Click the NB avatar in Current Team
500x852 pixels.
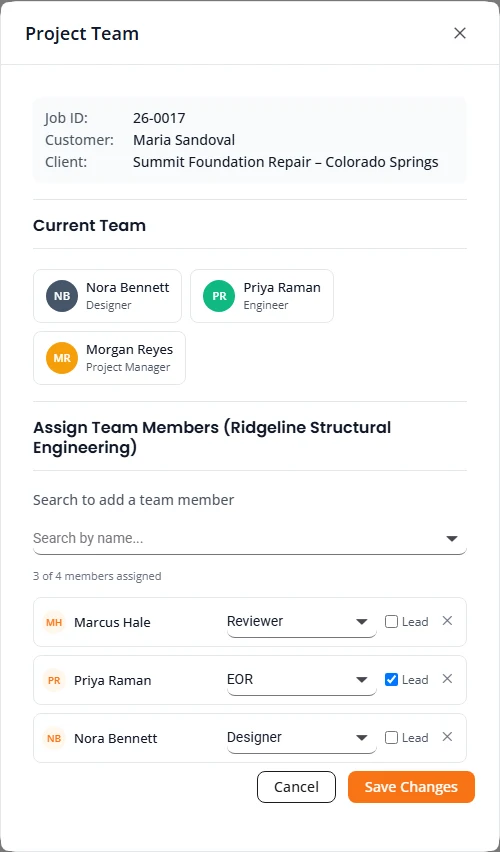62,296
